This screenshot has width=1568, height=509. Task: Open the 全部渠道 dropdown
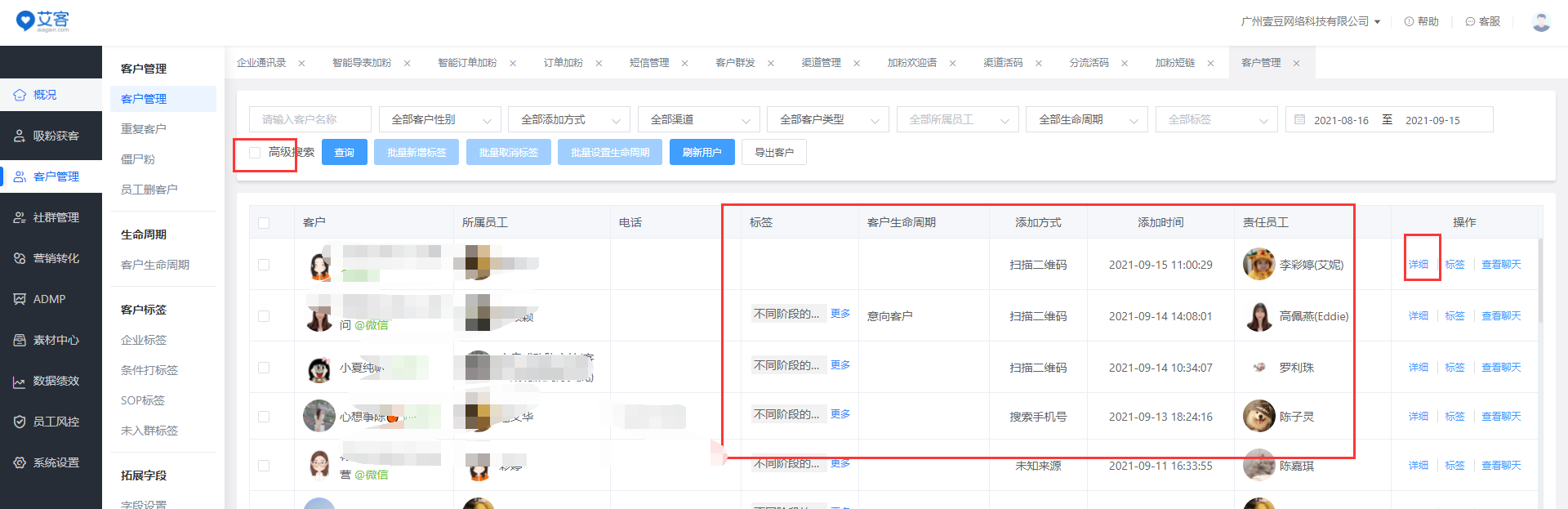coord(698,119)
